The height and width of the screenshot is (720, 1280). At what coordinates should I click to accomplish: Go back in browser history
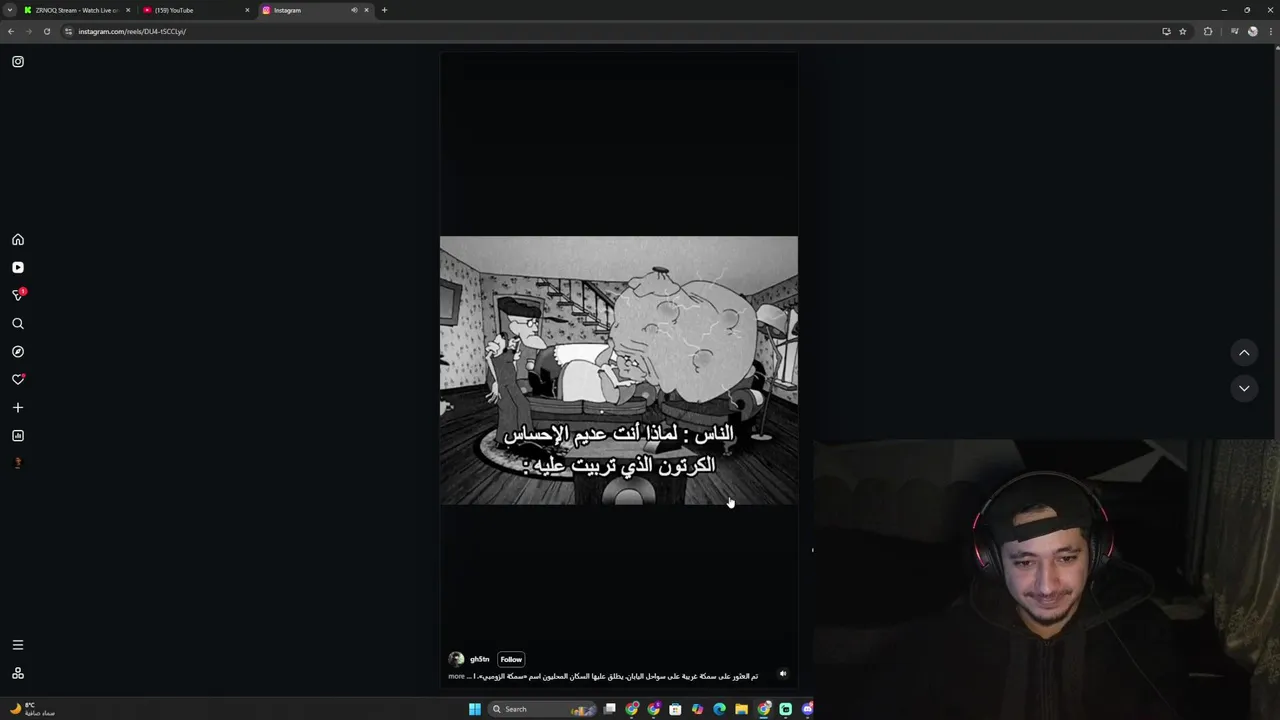coord(11,31)
